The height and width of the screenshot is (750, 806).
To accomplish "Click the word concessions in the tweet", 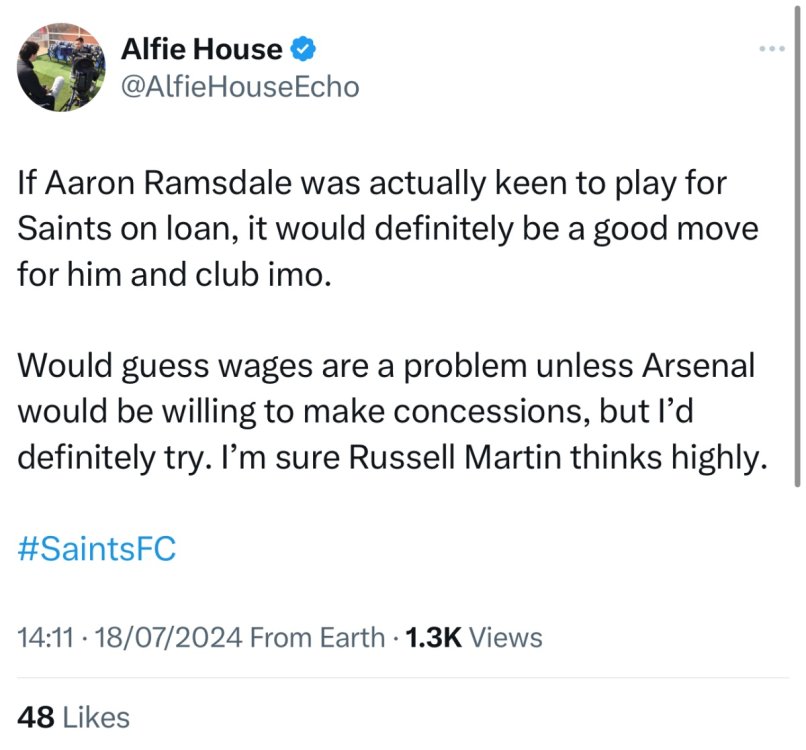I will [x=503, y=412].
